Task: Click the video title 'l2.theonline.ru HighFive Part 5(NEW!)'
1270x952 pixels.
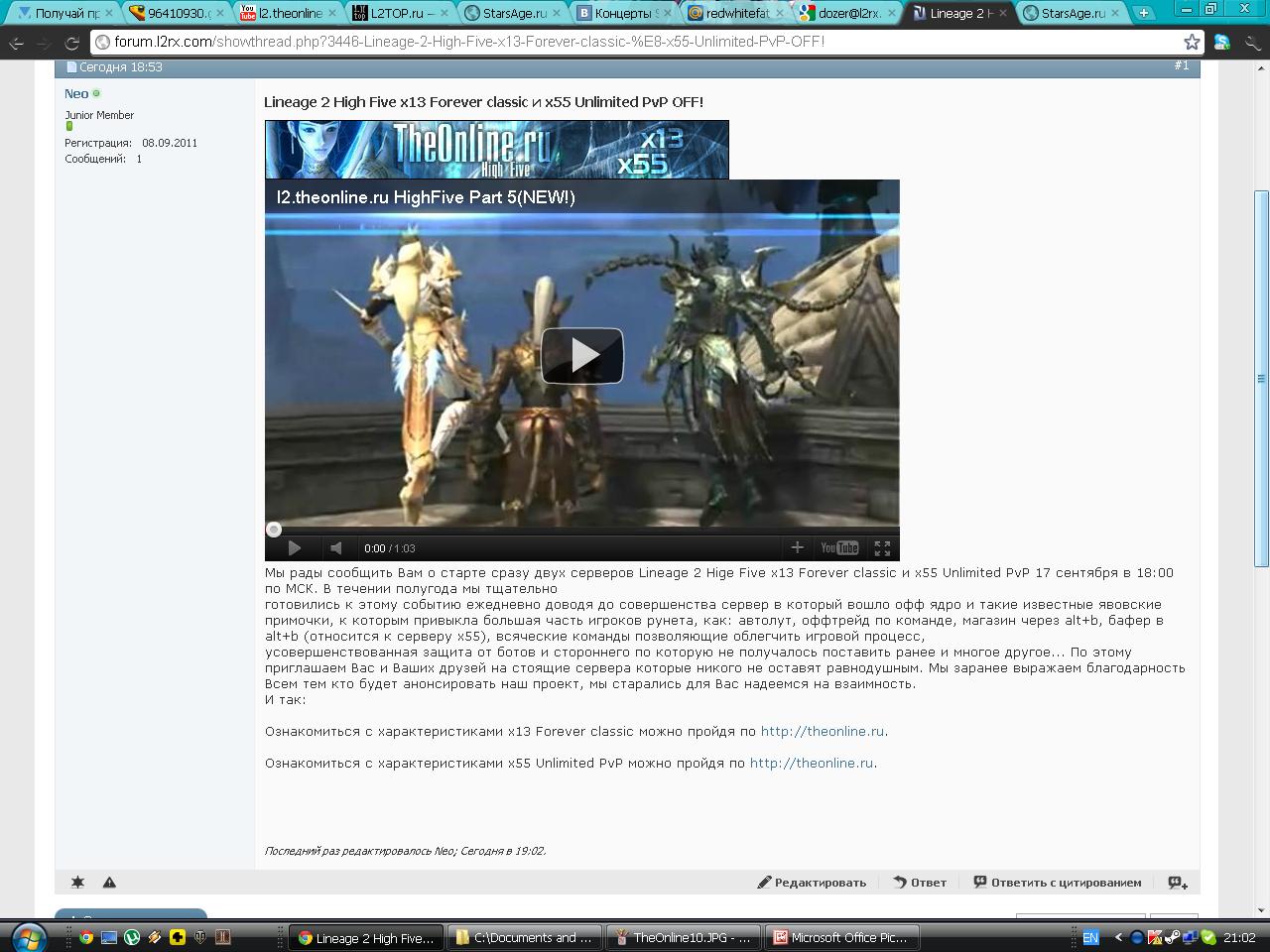Action: tap(426, 197)
